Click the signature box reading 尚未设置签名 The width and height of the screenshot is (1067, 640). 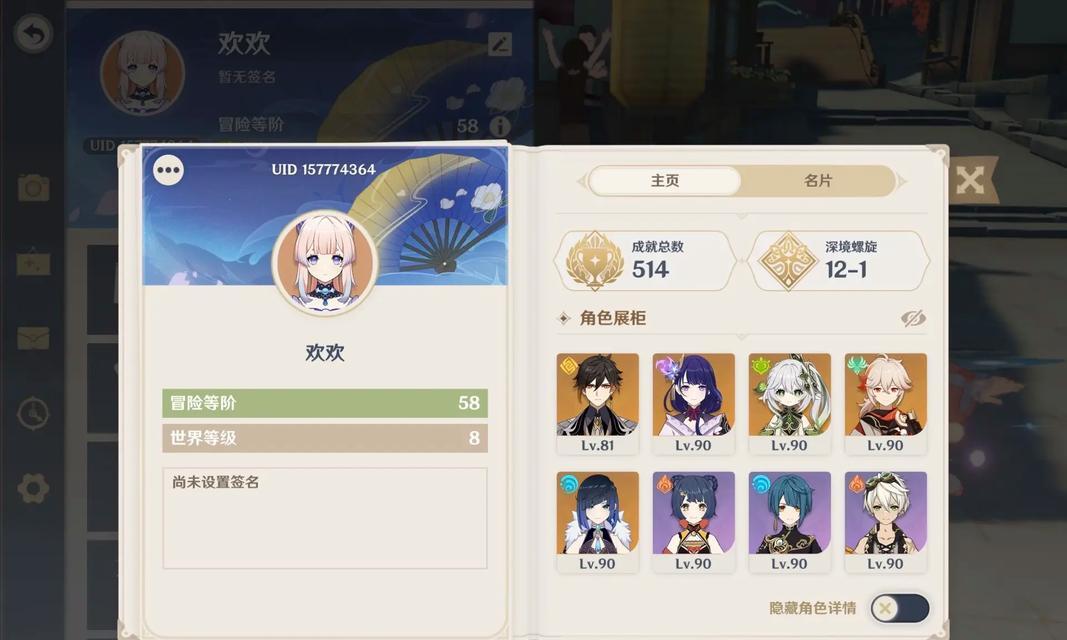(x=325, y=518)
